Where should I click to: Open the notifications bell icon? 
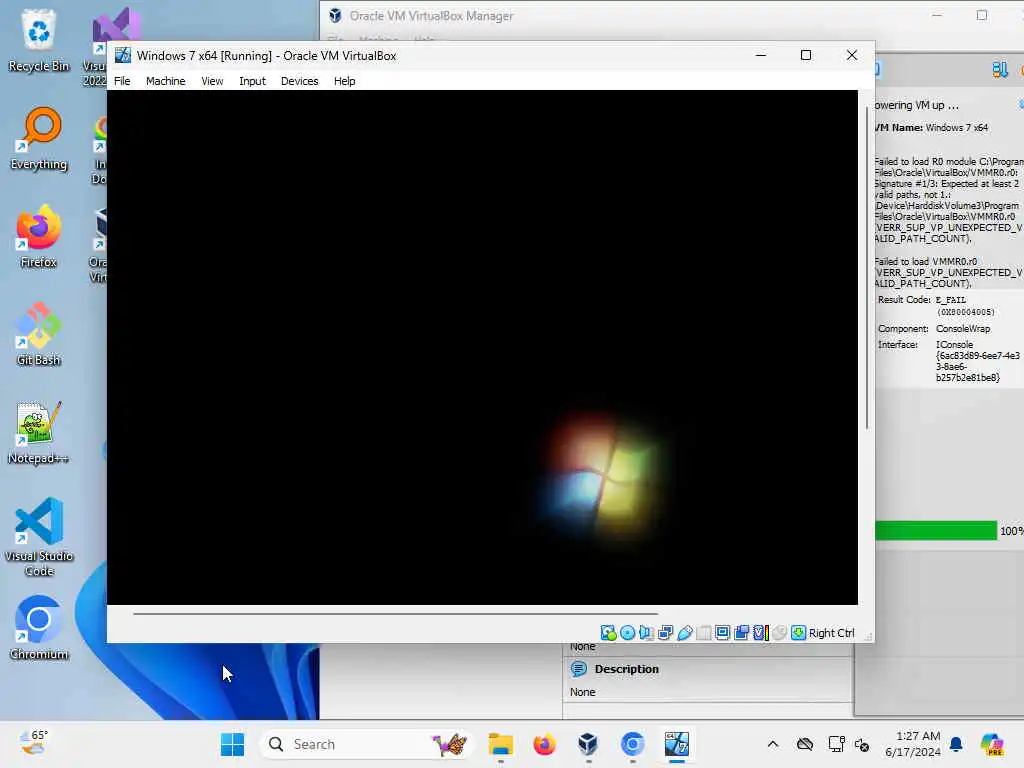tap(956, 744)
